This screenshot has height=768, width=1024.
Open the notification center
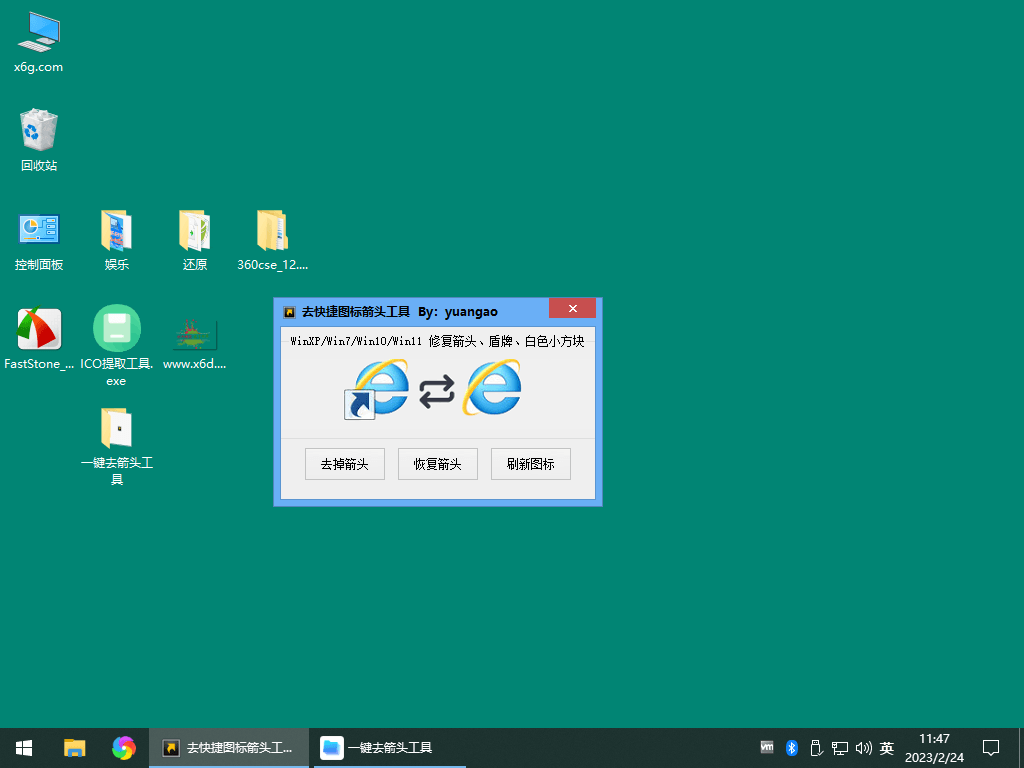click(x=991, y=747)
